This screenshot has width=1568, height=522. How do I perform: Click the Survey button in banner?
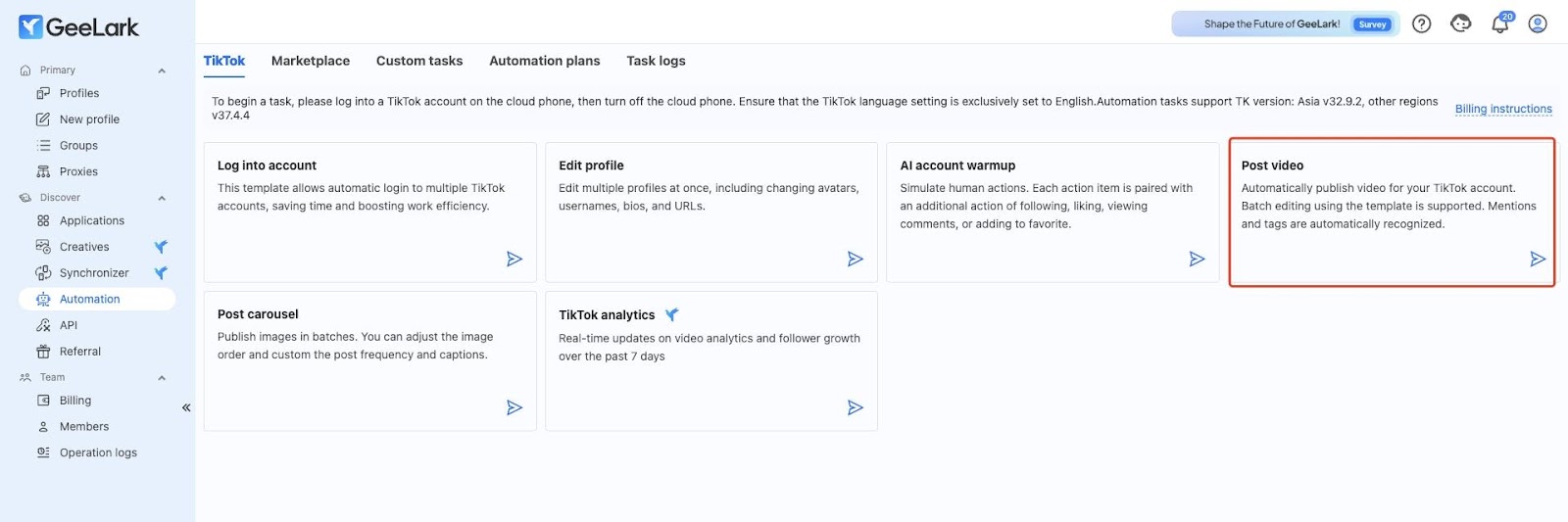pos(1372,24)
